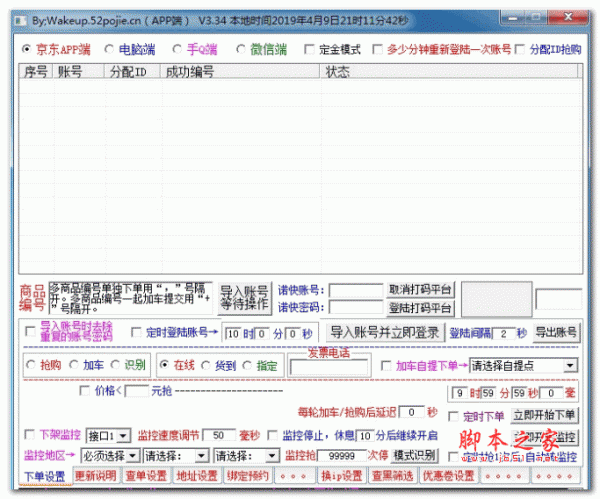This screenshot has height=499, width=600.
Task: Click the 导出账号 button
Action: pyautogui.click(x=556, y=332)
